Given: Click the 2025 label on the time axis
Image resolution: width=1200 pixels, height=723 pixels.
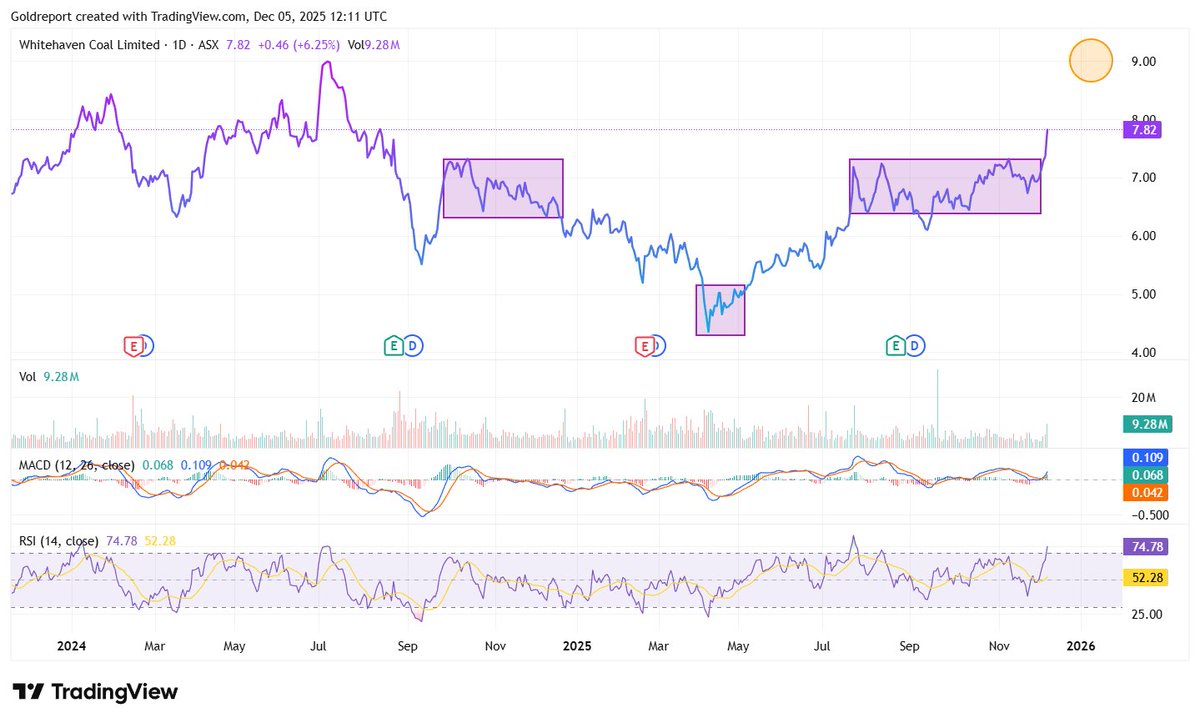Looking at the screenshot, I should [577, 646].
